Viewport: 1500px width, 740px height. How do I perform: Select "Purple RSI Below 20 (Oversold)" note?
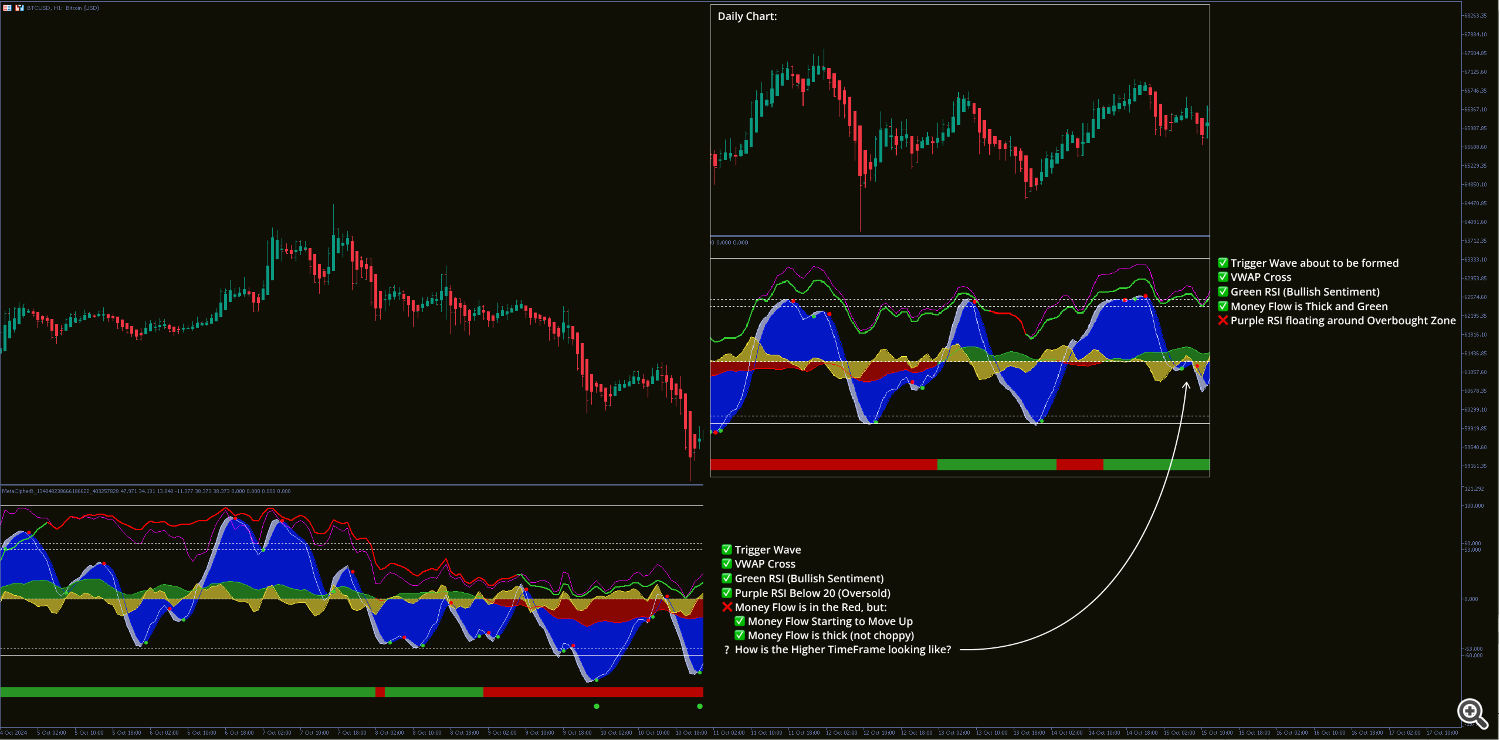(x=812, y=593)
